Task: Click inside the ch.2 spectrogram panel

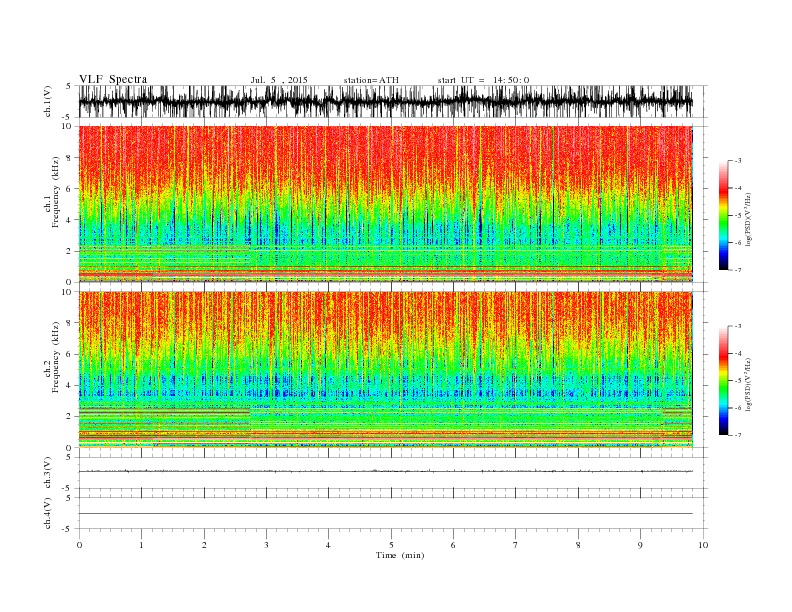Action: 386,369
